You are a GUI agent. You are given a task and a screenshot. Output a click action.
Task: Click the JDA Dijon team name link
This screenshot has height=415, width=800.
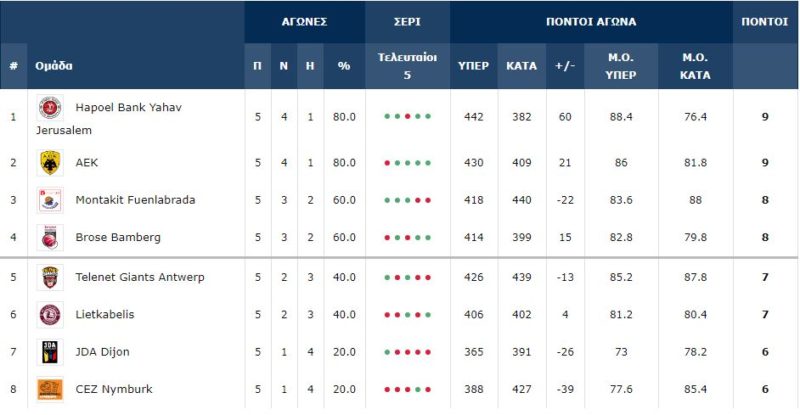tap(102, 352)
